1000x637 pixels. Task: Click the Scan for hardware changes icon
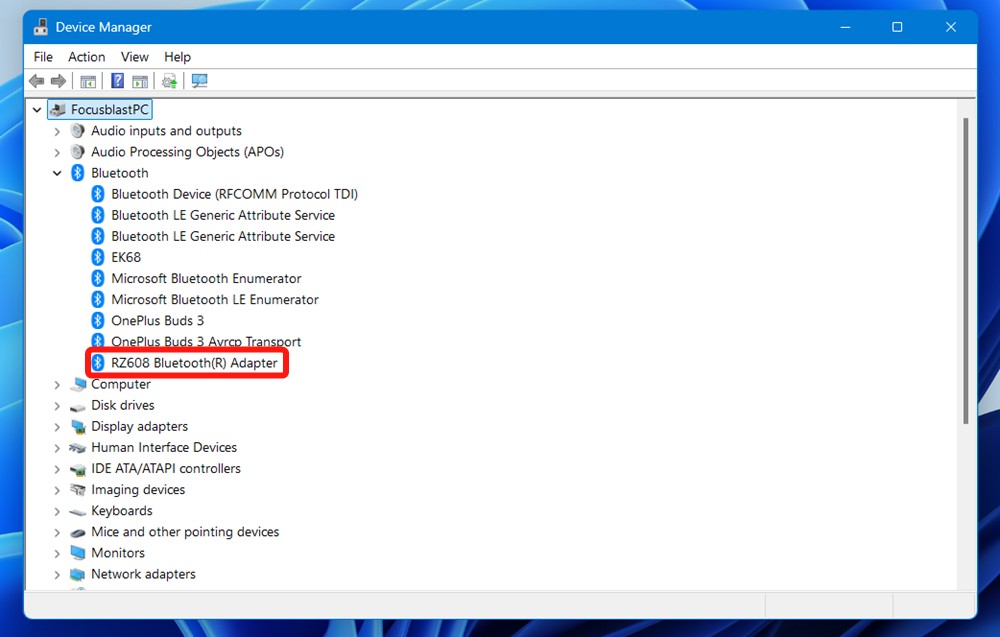[x=199, y=81]
